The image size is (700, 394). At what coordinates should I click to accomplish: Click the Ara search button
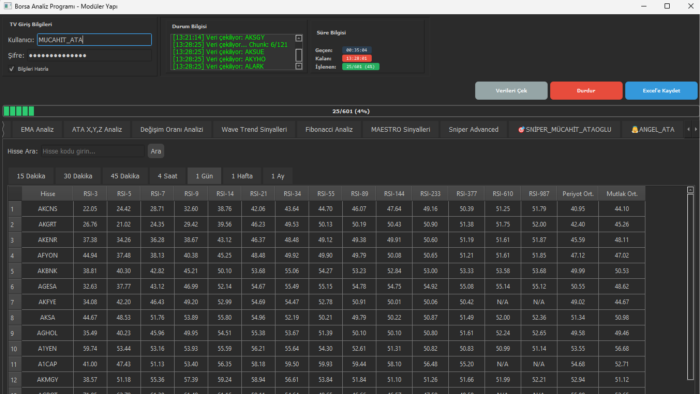156,151
